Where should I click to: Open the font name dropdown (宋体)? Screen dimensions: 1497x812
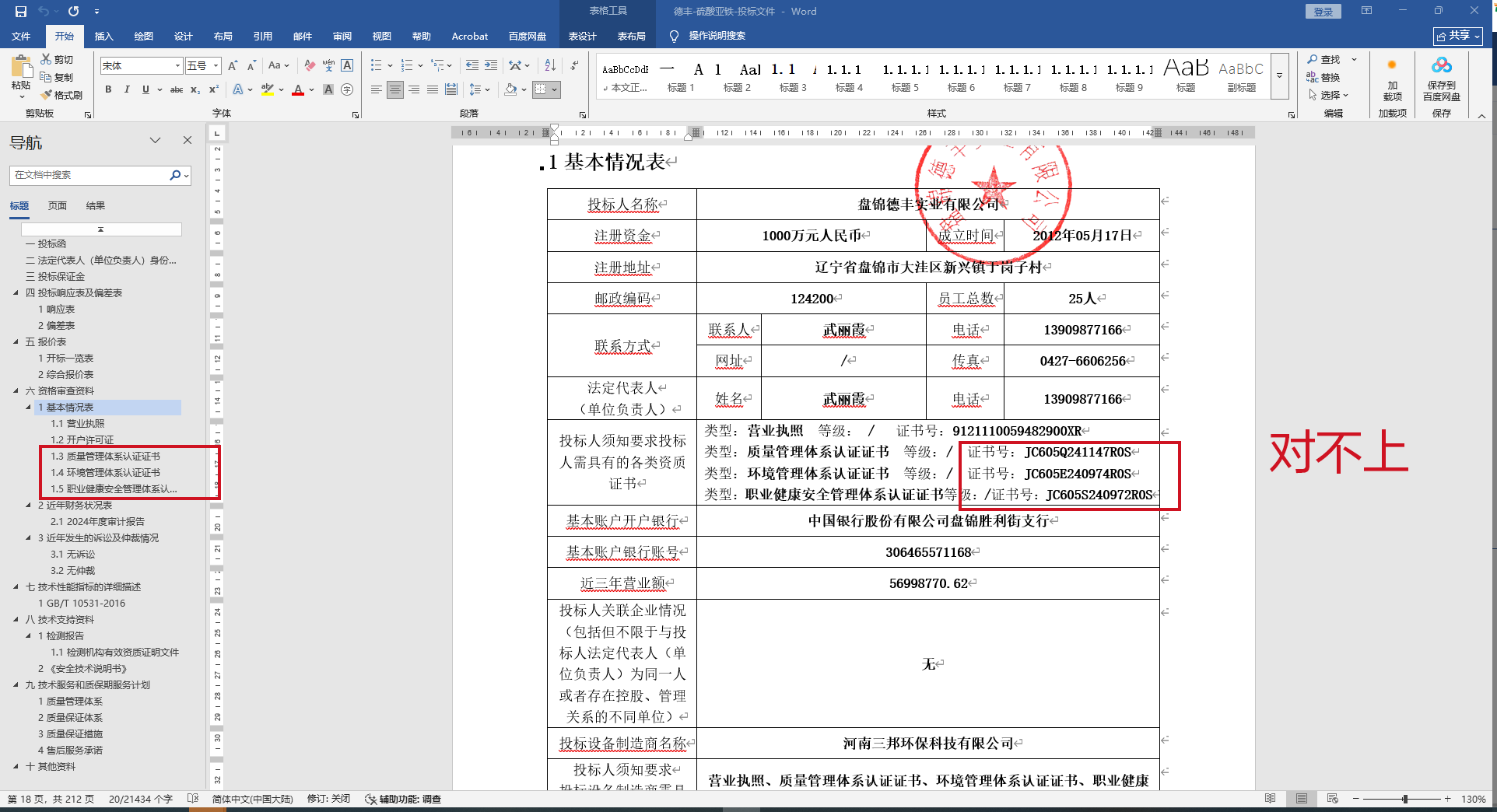click(177, 66)
